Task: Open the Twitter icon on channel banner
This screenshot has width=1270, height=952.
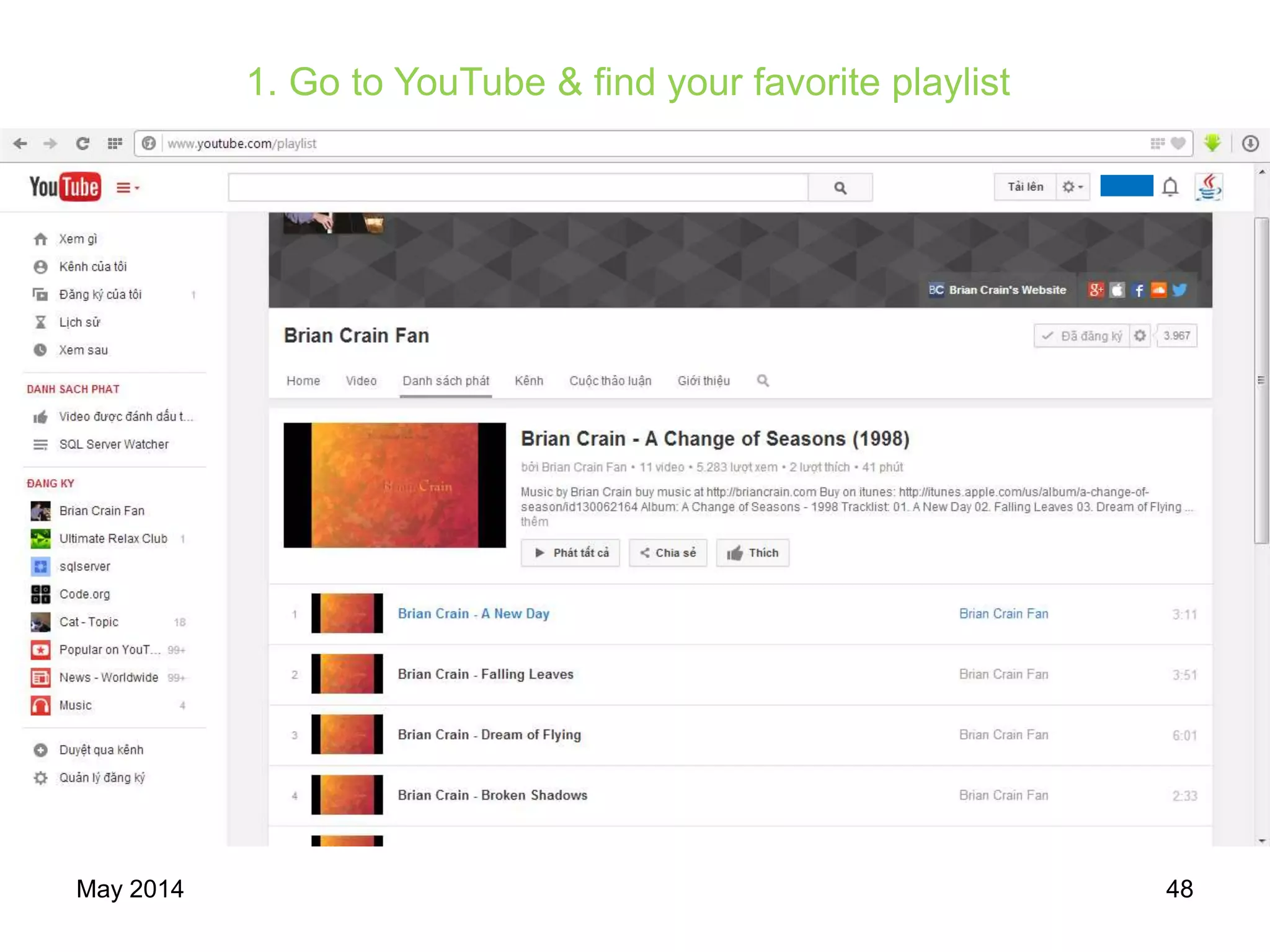Action: coord(1179,290)
